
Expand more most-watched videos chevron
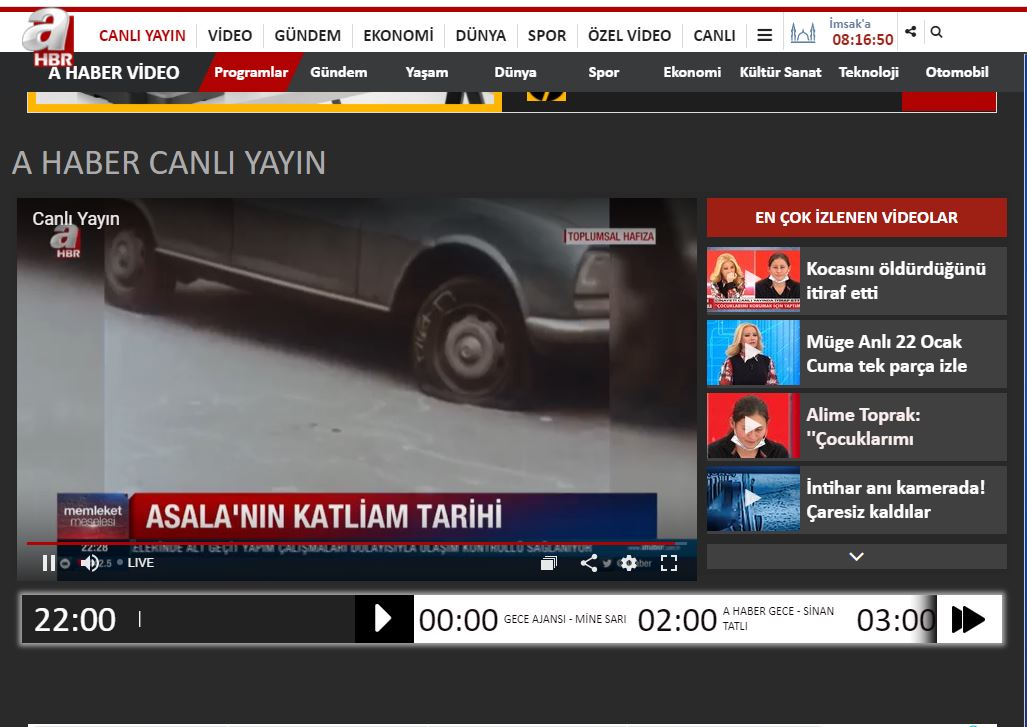tap(856, 557)
